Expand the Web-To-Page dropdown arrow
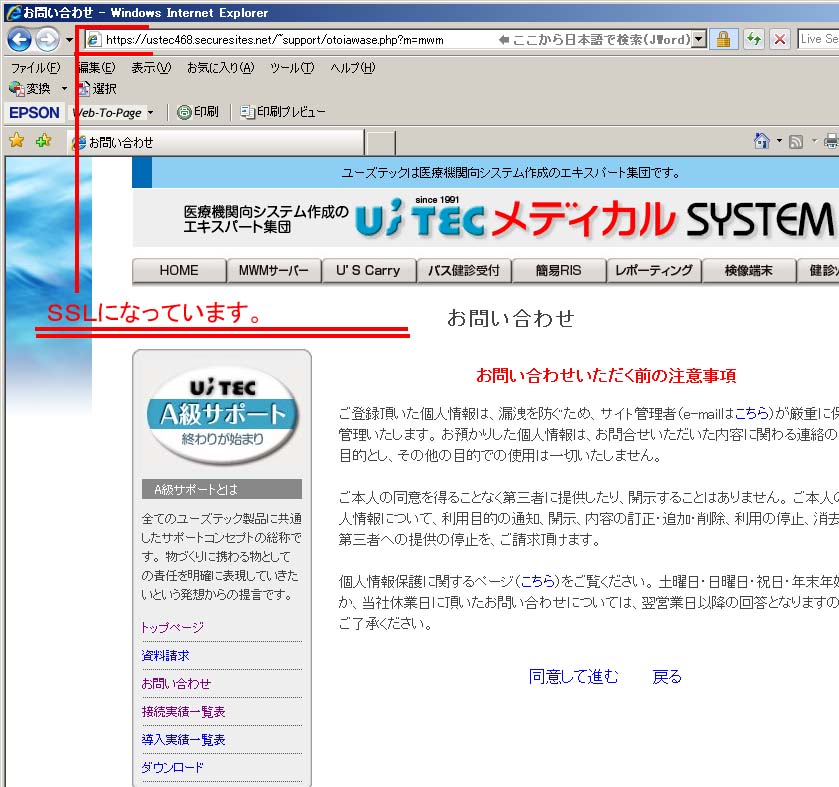839x787 pixels. tap(150, 113)
